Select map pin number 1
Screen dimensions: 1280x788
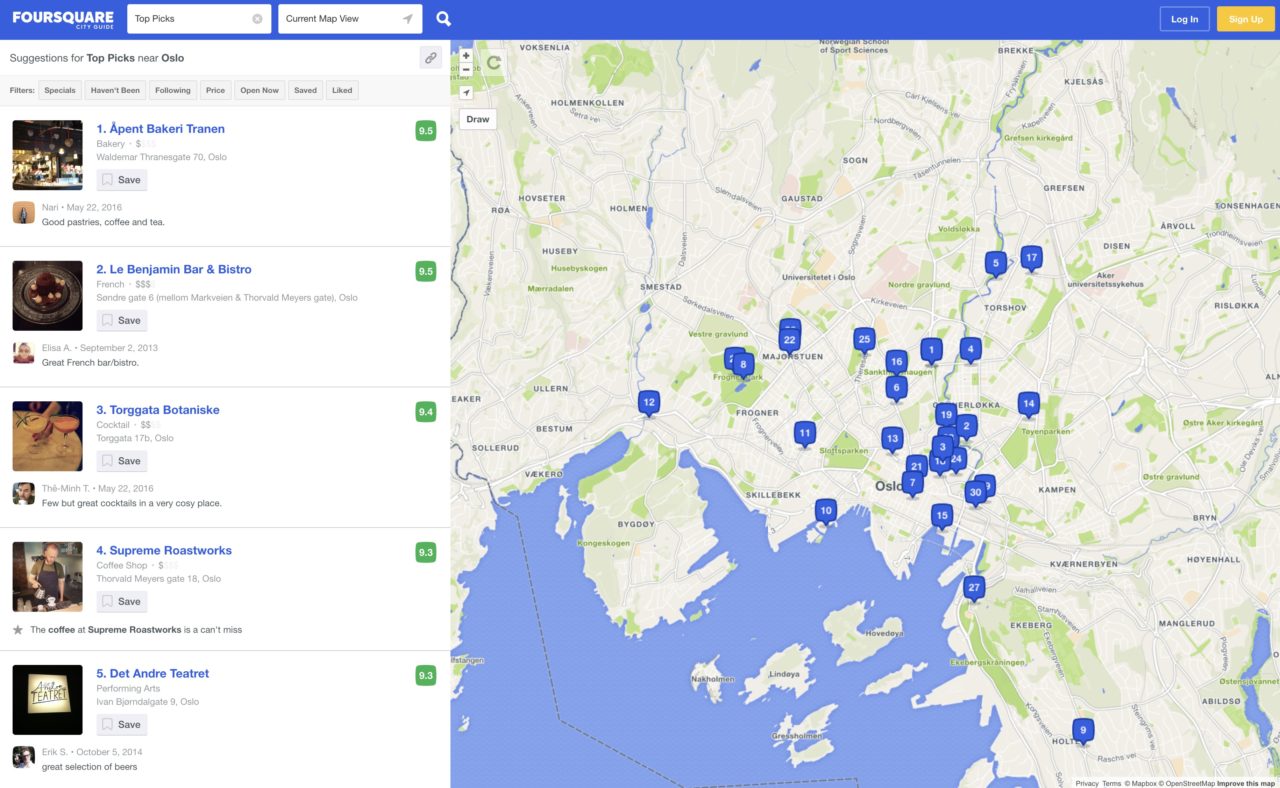pyautogui.click(x=931, y=350)
